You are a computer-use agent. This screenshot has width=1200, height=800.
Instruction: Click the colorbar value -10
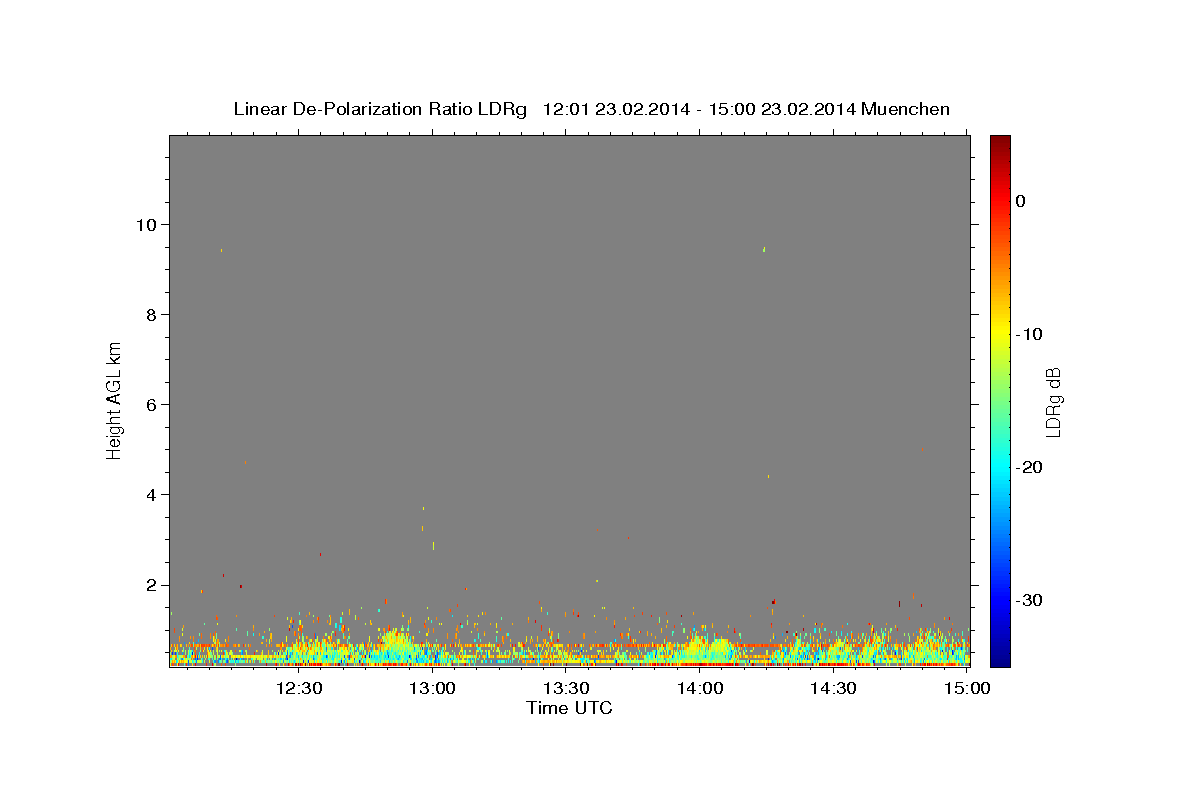tap(1030, 334)
